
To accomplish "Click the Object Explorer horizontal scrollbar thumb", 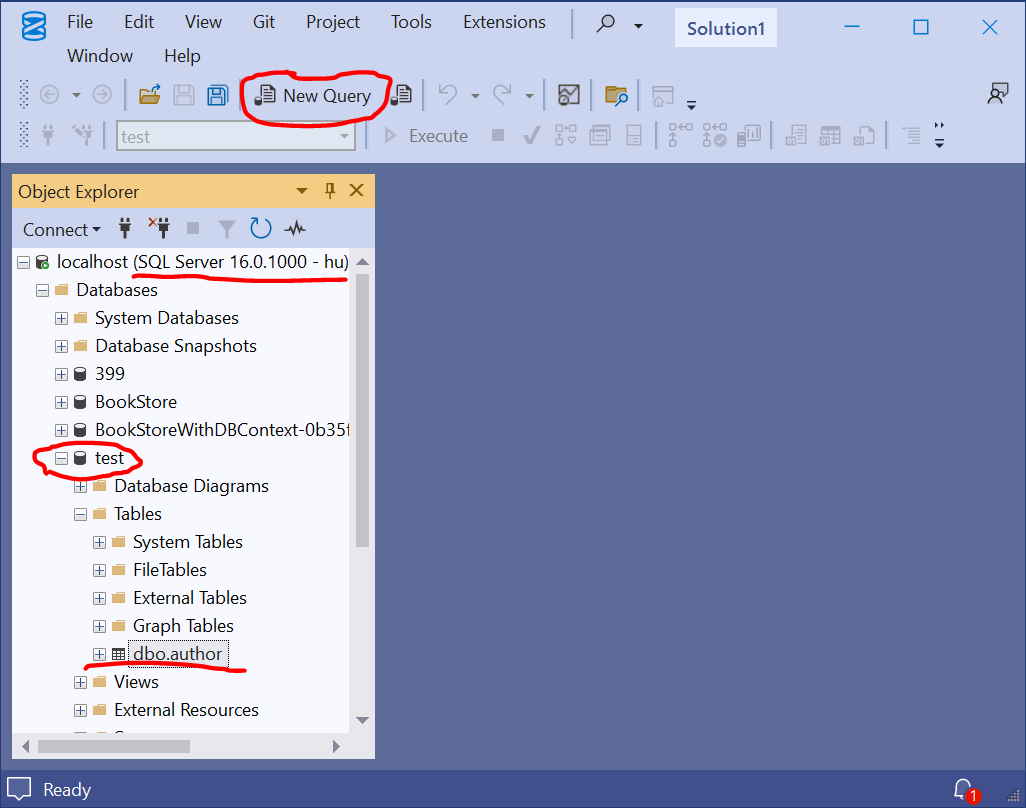I will pyautogui.click(x=114, y=747).
